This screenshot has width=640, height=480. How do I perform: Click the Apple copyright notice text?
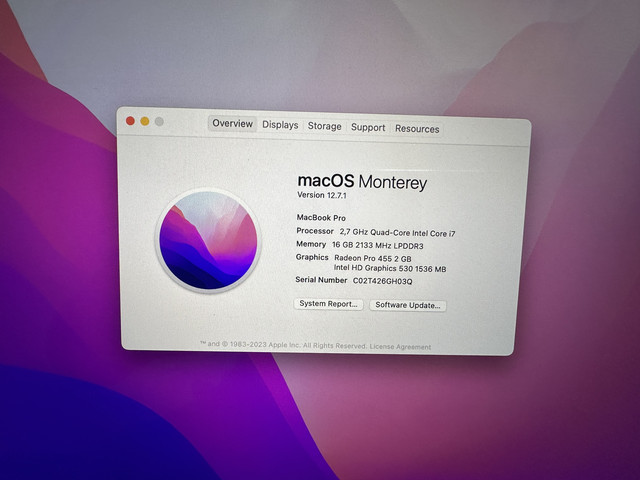283,345
